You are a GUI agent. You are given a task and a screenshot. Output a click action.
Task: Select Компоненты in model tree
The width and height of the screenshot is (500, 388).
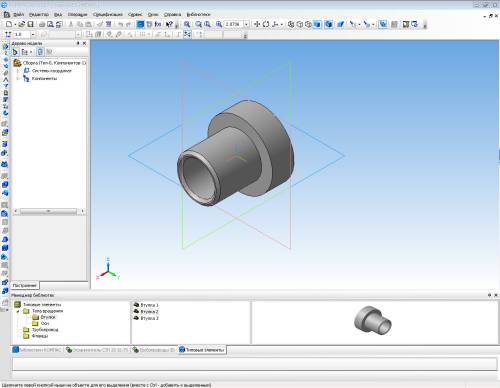click(x=44, y=79)
